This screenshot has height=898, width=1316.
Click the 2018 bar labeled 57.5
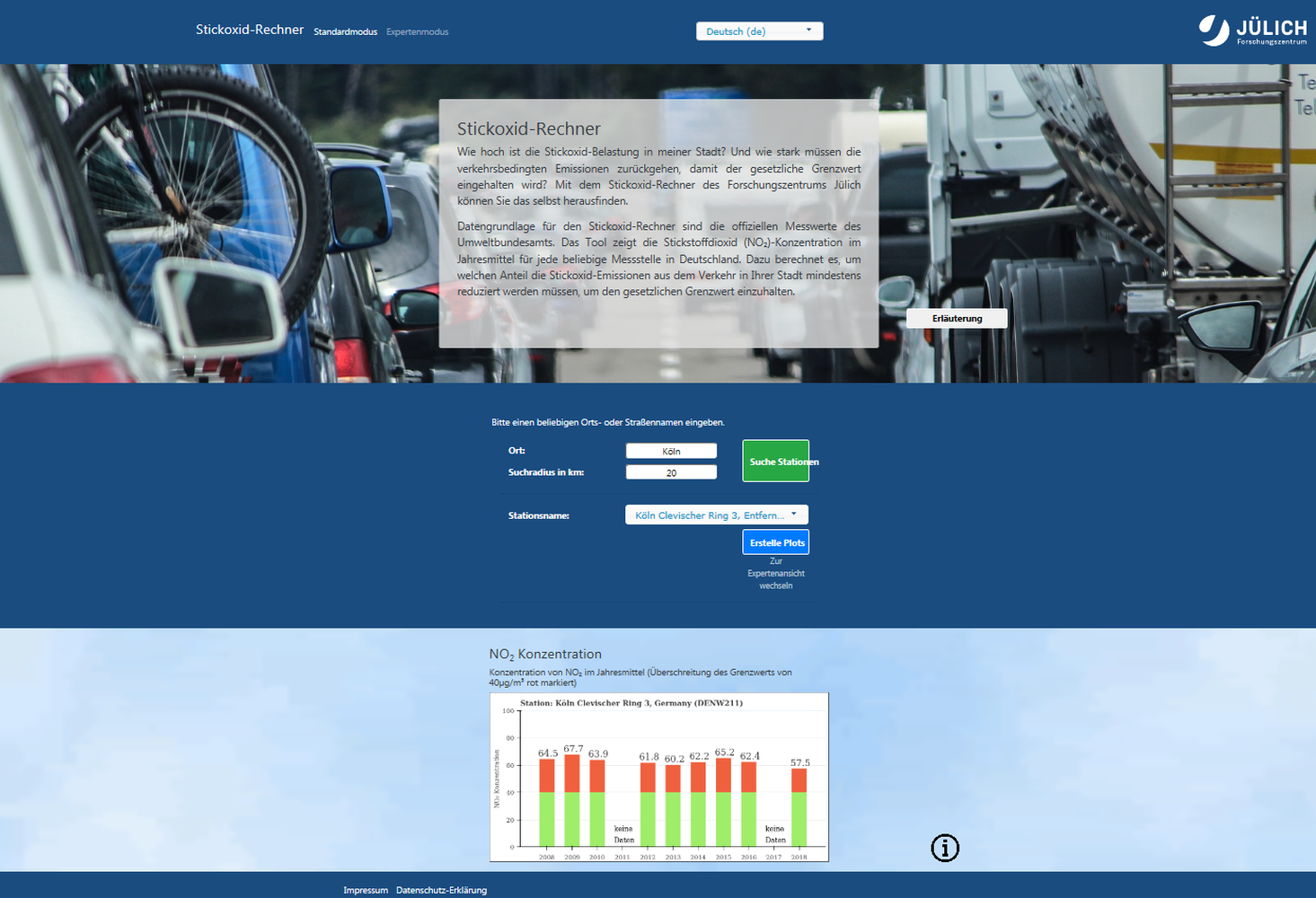[799, 806]
